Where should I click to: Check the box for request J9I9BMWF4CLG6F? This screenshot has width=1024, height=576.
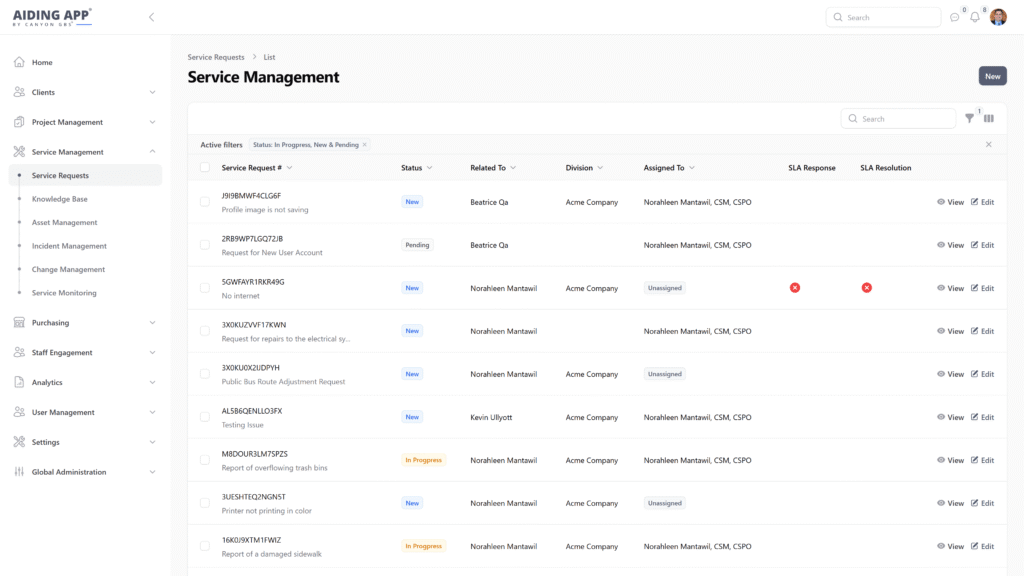205,202
